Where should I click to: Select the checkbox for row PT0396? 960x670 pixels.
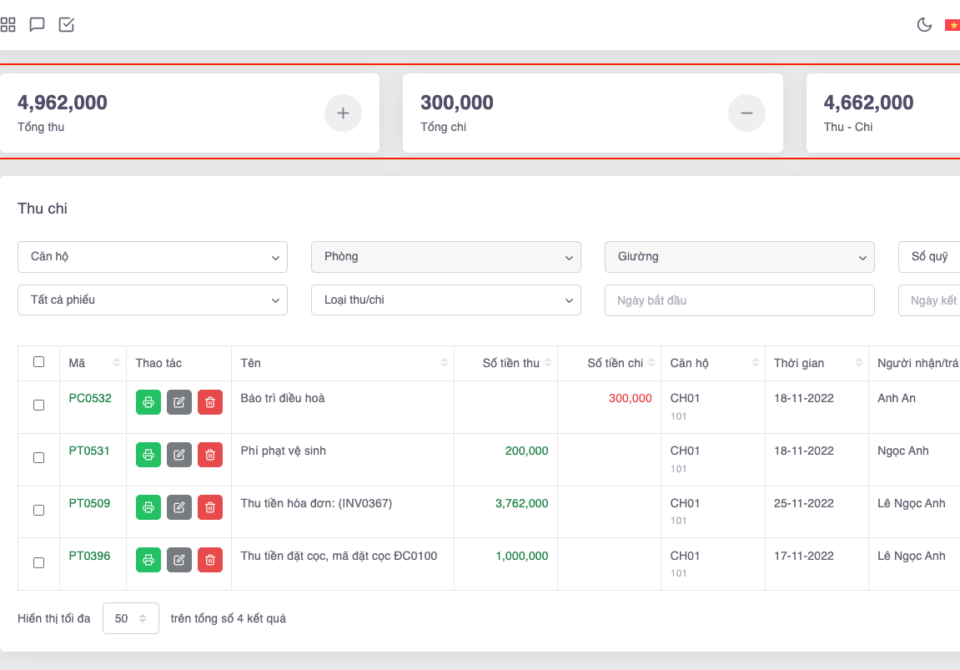pos(39,563)
